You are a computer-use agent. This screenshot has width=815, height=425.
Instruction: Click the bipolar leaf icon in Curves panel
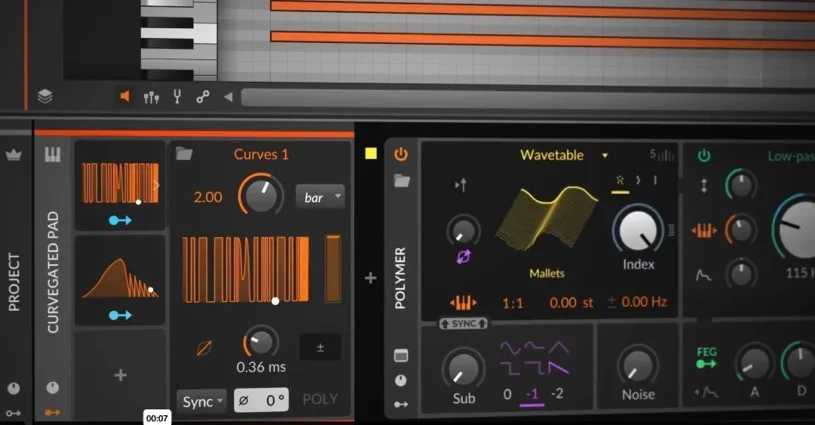(x=204, y=348)
